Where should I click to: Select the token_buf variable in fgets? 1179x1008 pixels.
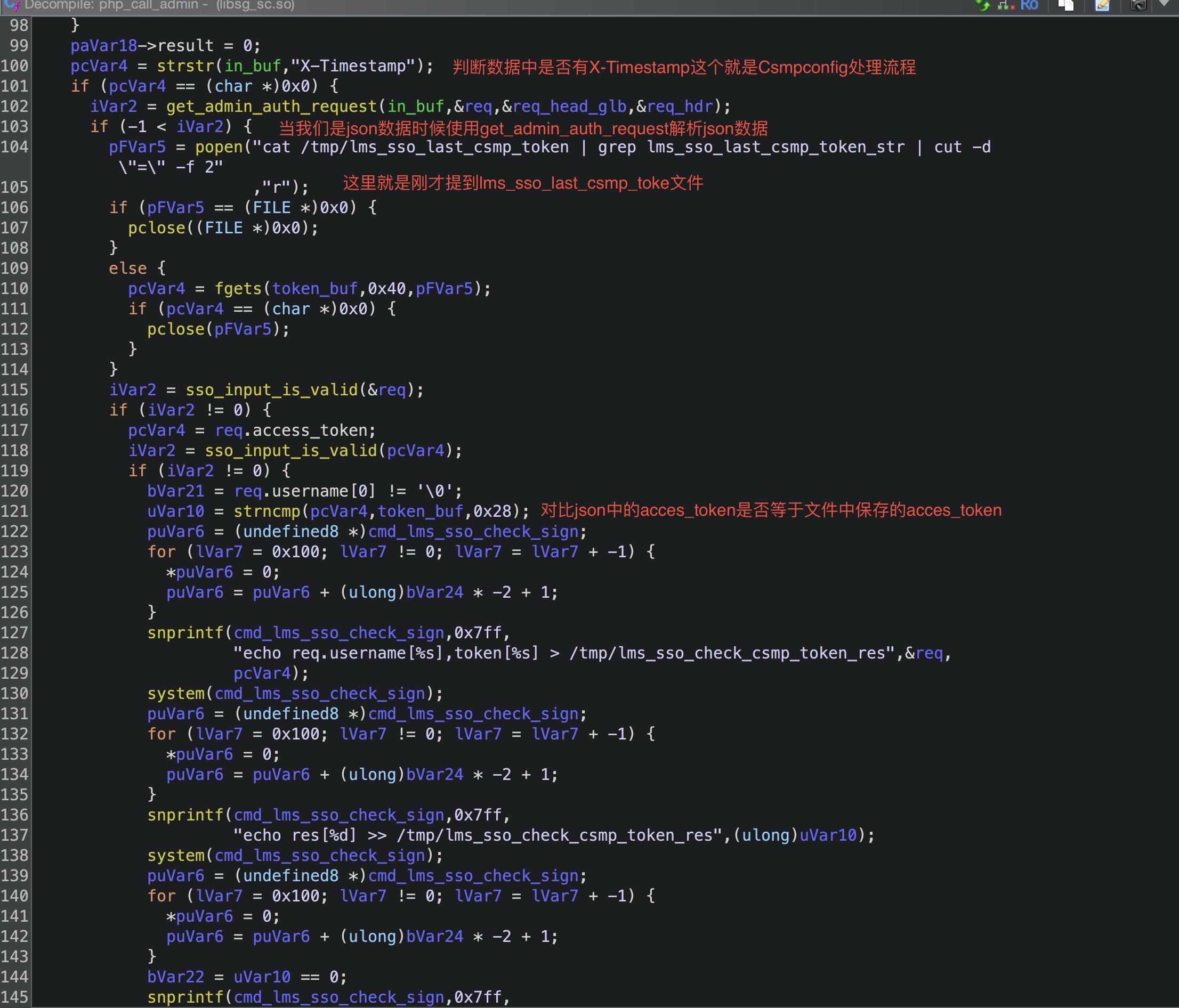pyautogui.click(x=314, y=288)
